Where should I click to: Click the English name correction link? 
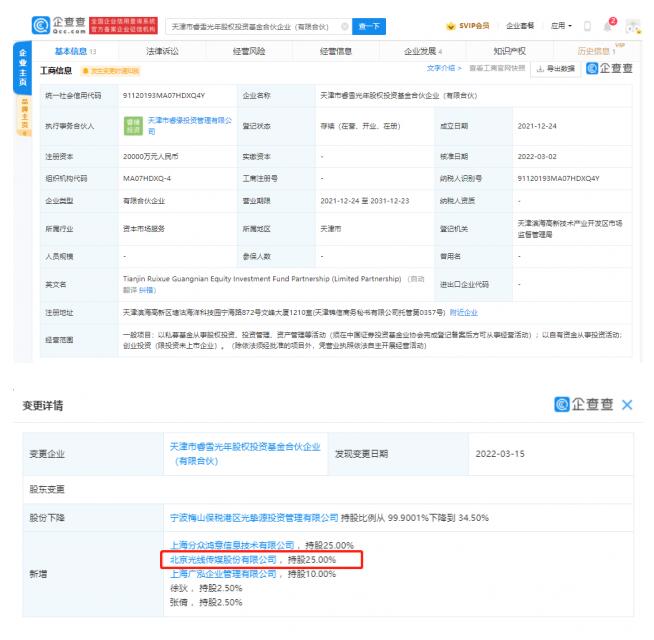147,290
